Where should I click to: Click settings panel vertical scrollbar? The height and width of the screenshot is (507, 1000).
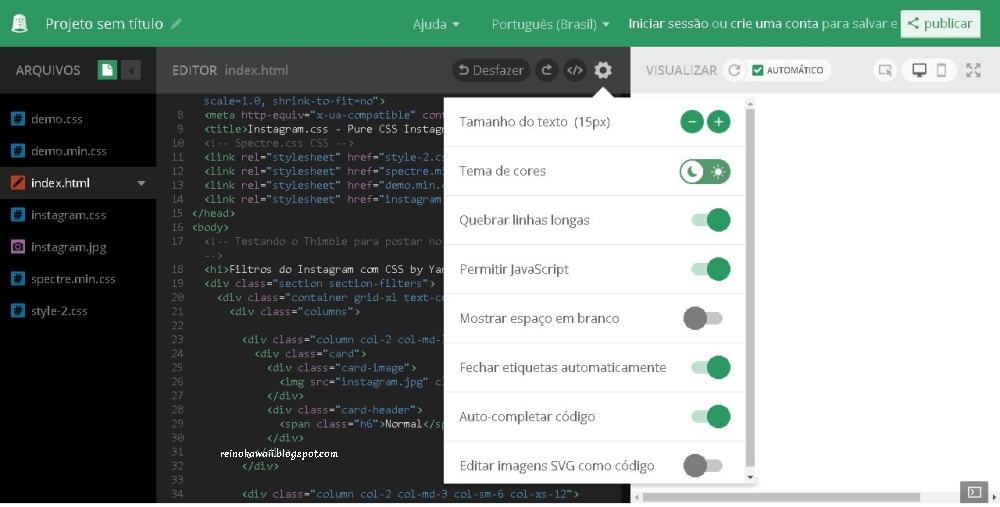pyautogui.click(x=750, y=287)
